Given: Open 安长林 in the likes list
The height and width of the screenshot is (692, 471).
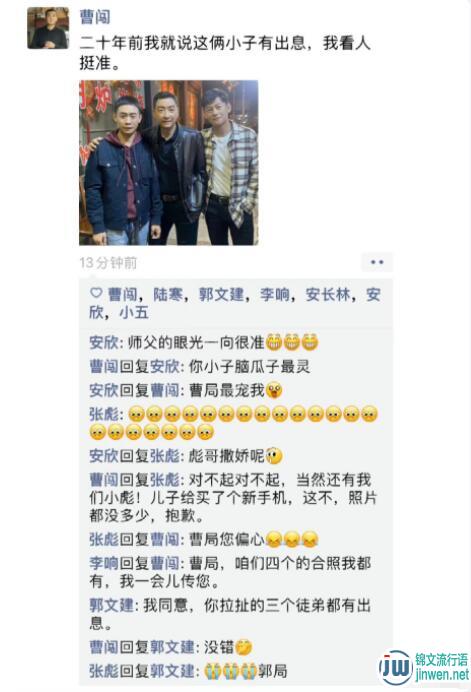Looking at the screenshot, I should point(328,294).
